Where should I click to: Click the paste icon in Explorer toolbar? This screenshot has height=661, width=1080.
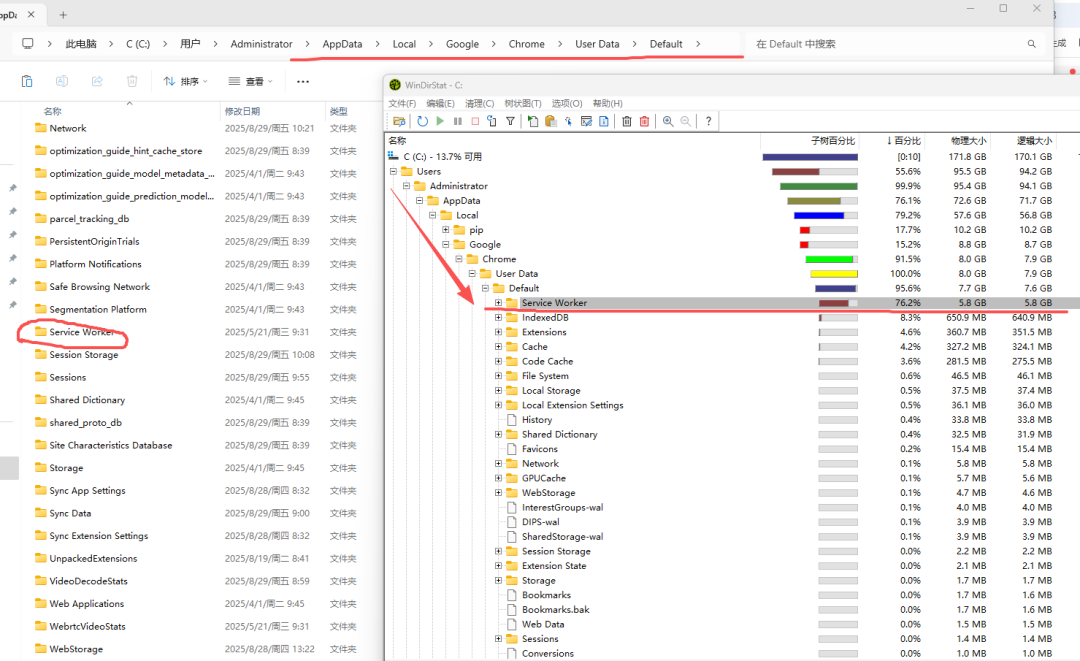(27, 81)
